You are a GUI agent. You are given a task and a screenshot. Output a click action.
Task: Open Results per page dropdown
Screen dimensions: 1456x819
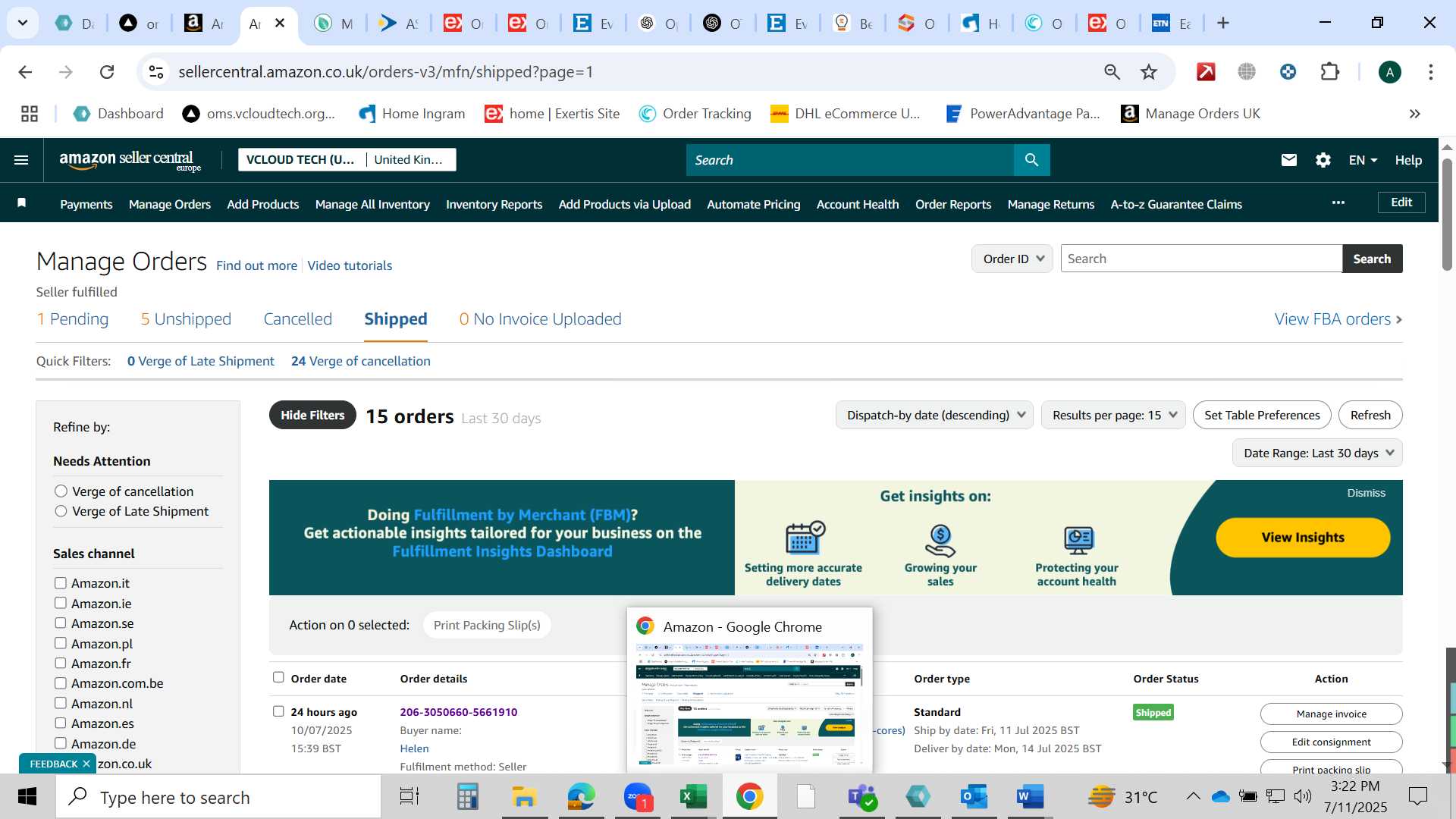1113,415
